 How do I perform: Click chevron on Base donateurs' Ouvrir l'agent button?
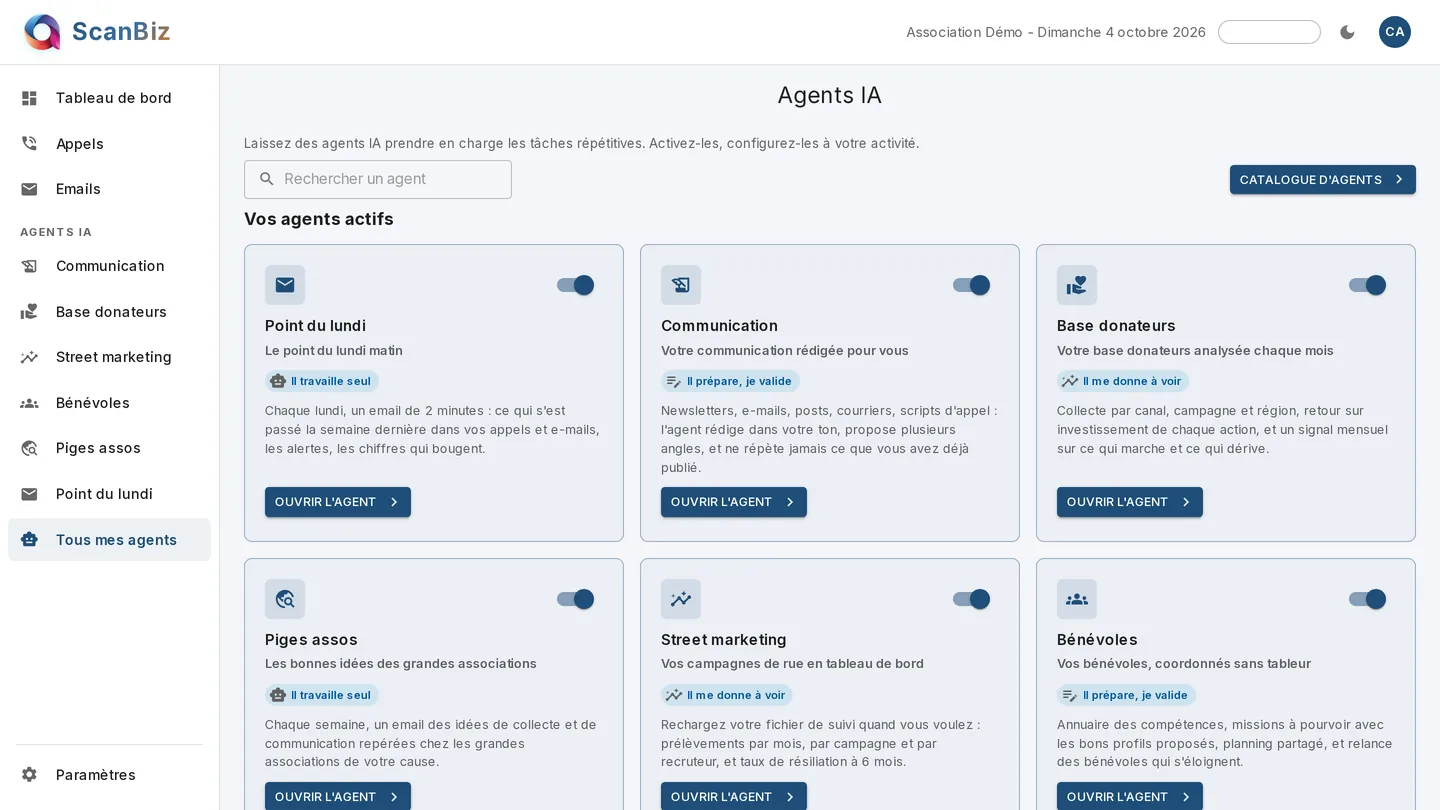pyautogui.click(x=1186, y=502)
